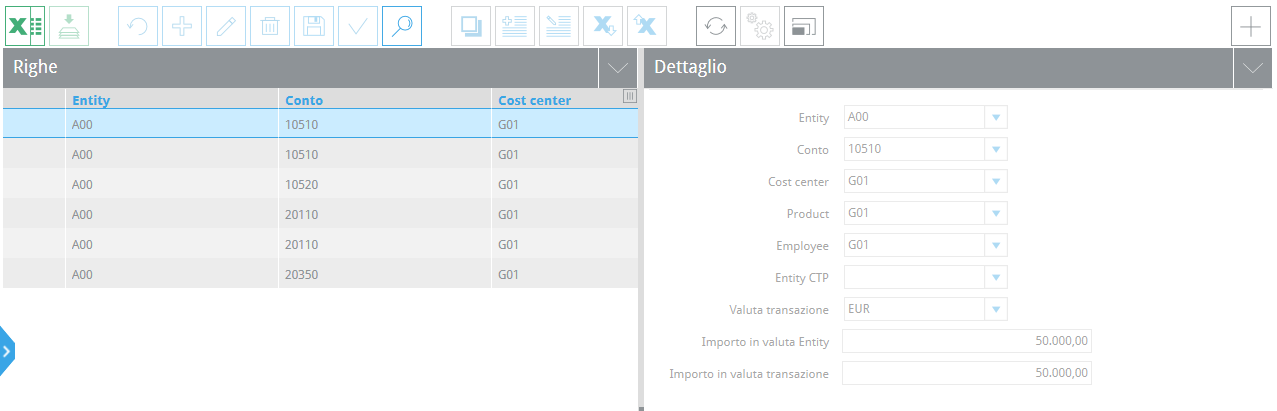Add a new row with plus icon
Image resolution: width=1277 pixels, height=411 pixels.
pos(182,26)
